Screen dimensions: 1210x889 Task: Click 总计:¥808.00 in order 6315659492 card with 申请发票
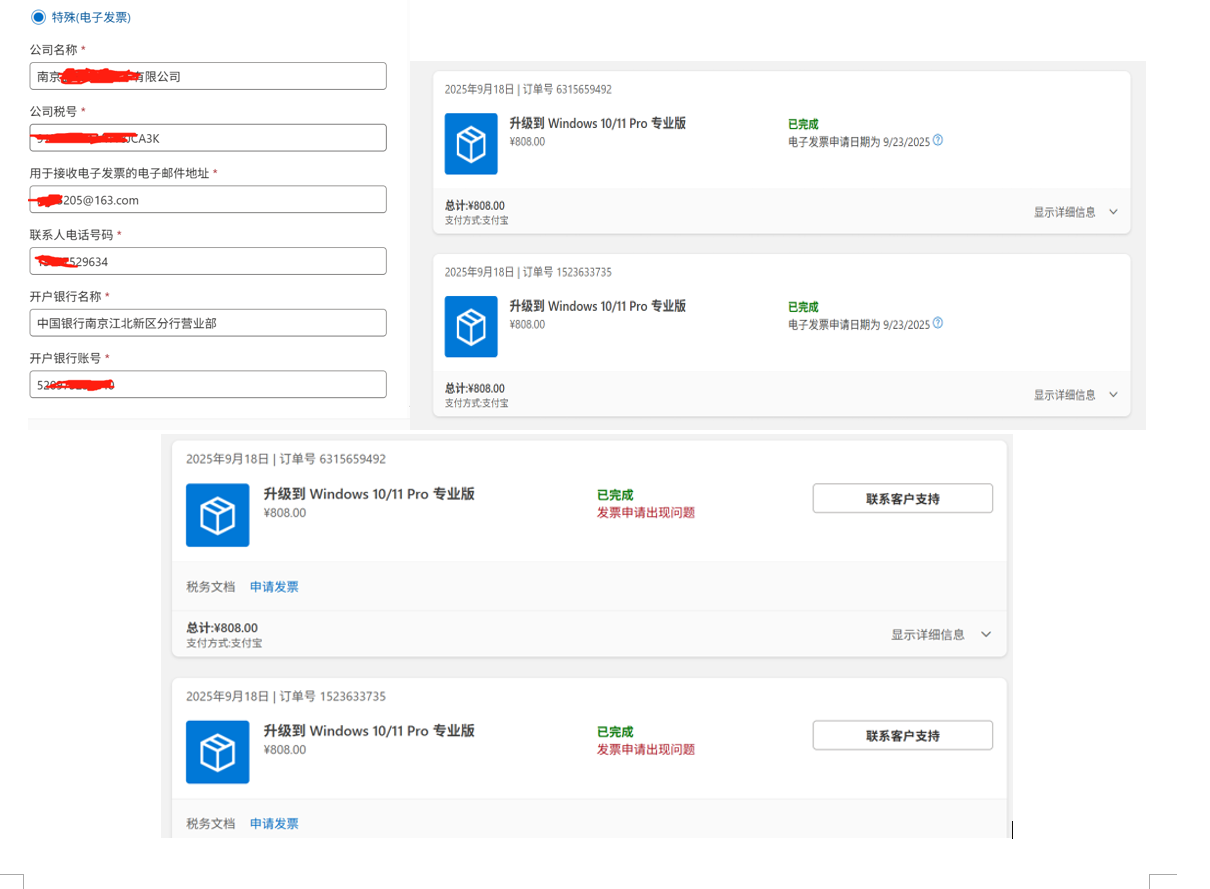click(222, 628)
